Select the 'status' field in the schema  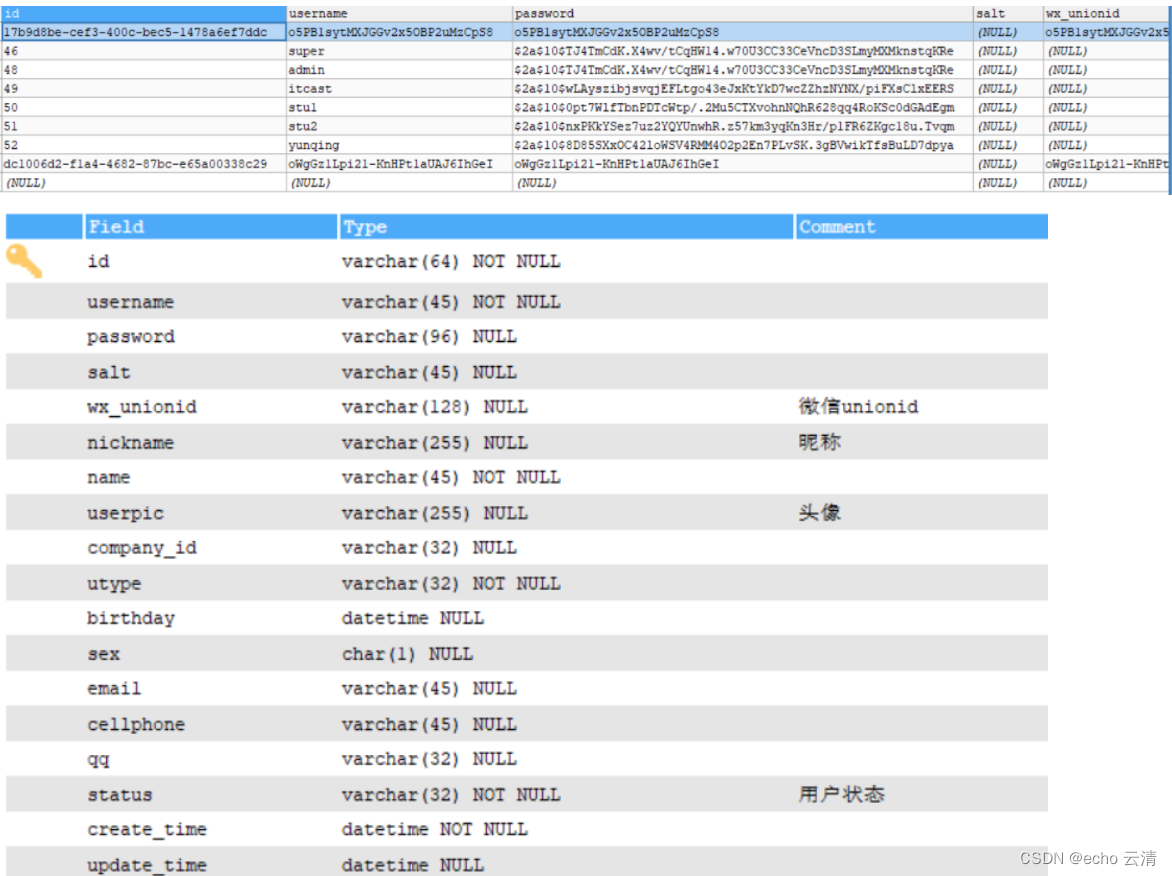[120, 795]
